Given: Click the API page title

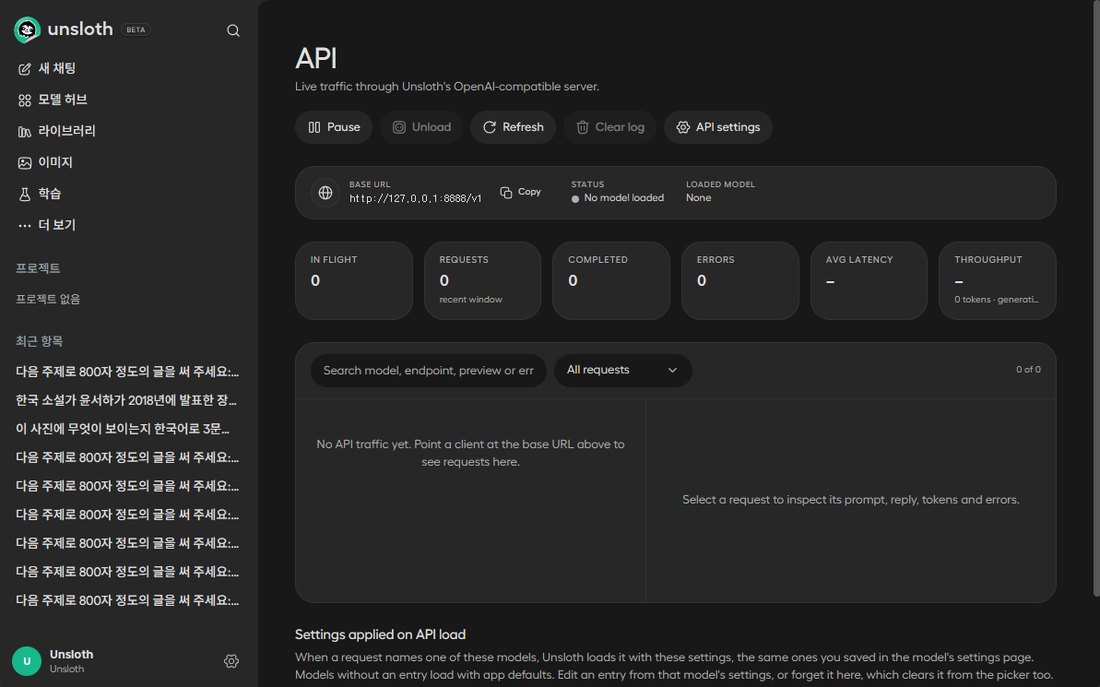Looking at the screenshot, I should [316, 58].
